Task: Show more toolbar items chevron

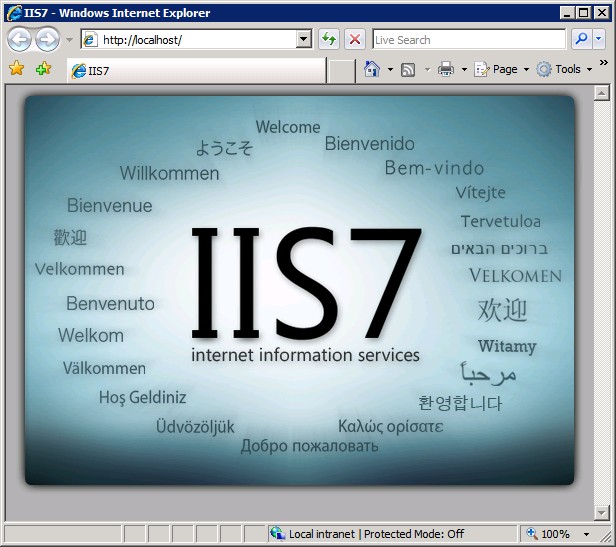Action: pos(604,62)
